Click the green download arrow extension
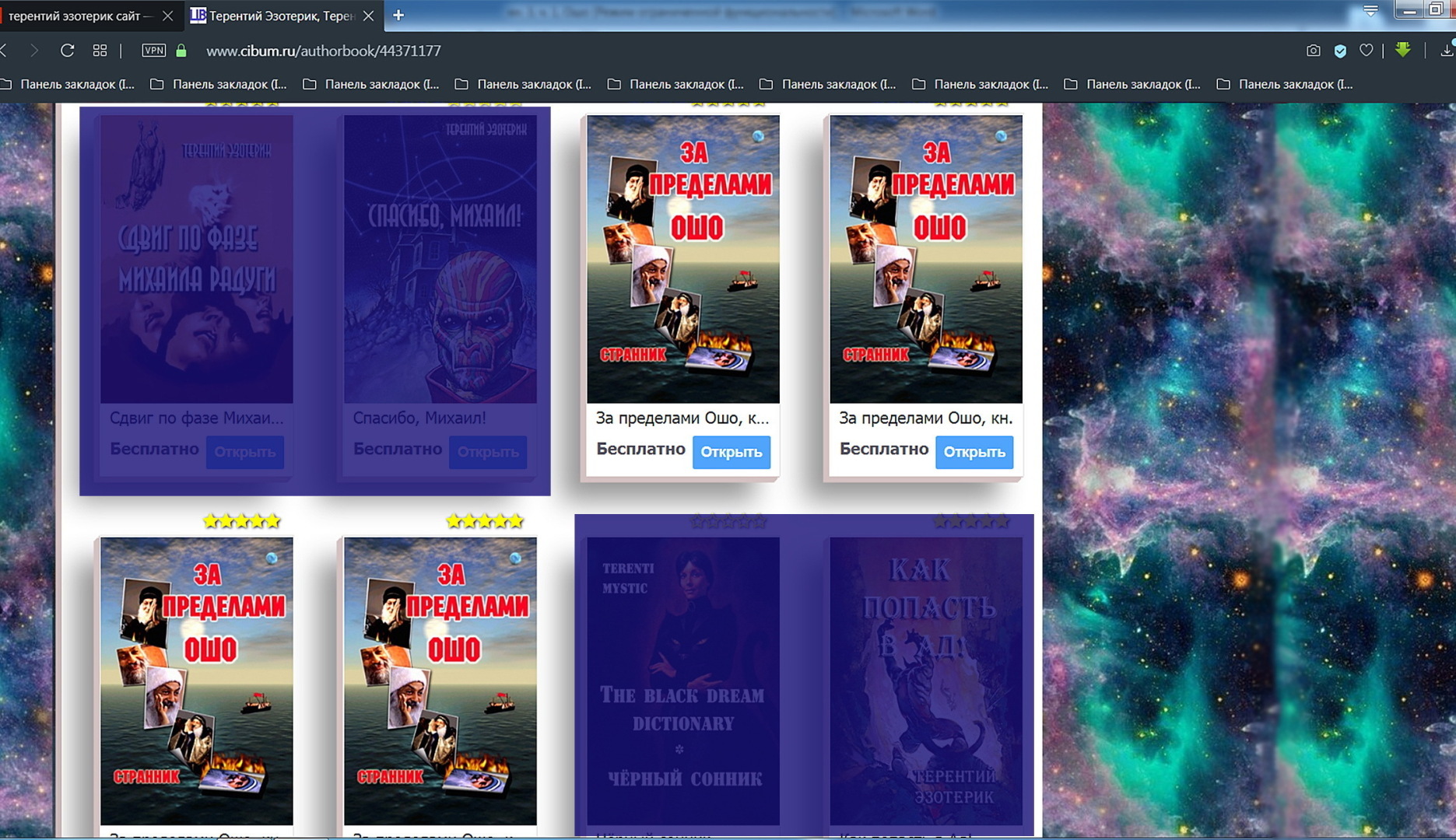This screenshot has height=840, width=1456. point(1402,51)
